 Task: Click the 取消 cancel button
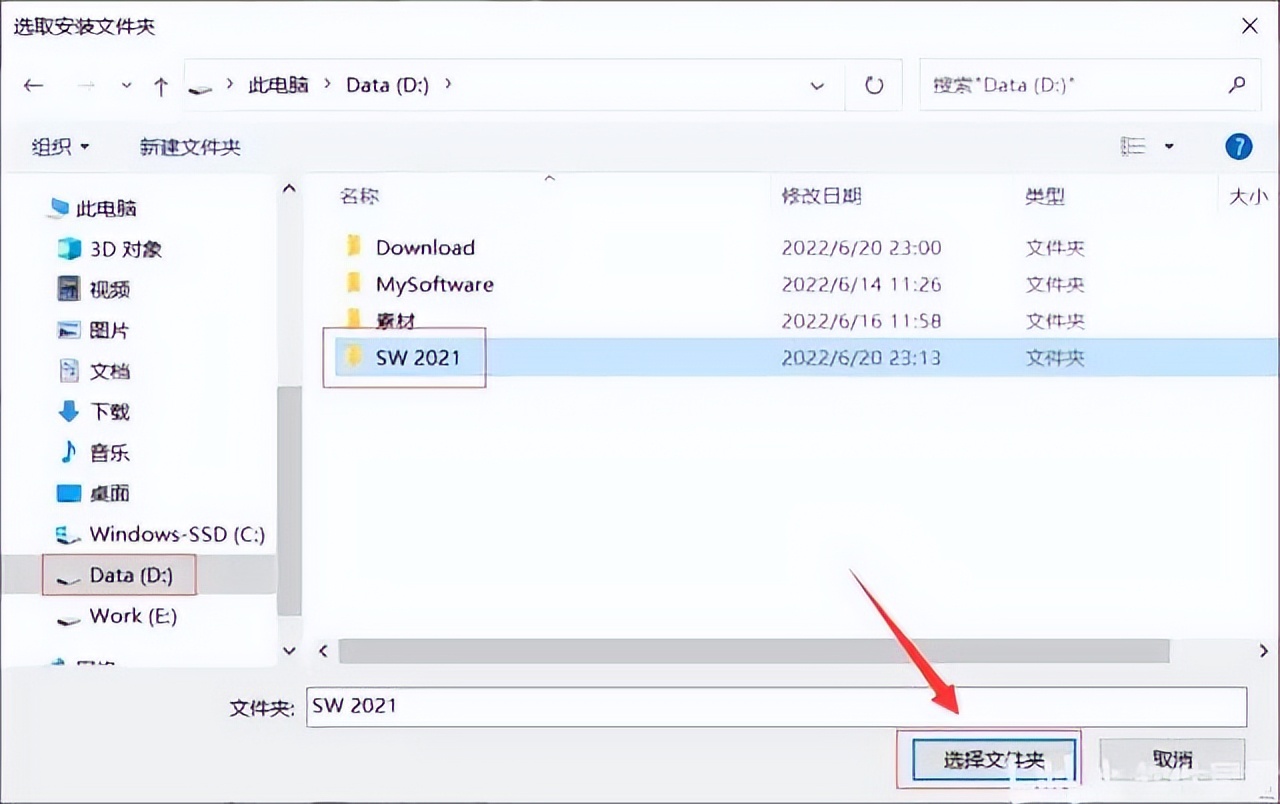(1172, 759)
